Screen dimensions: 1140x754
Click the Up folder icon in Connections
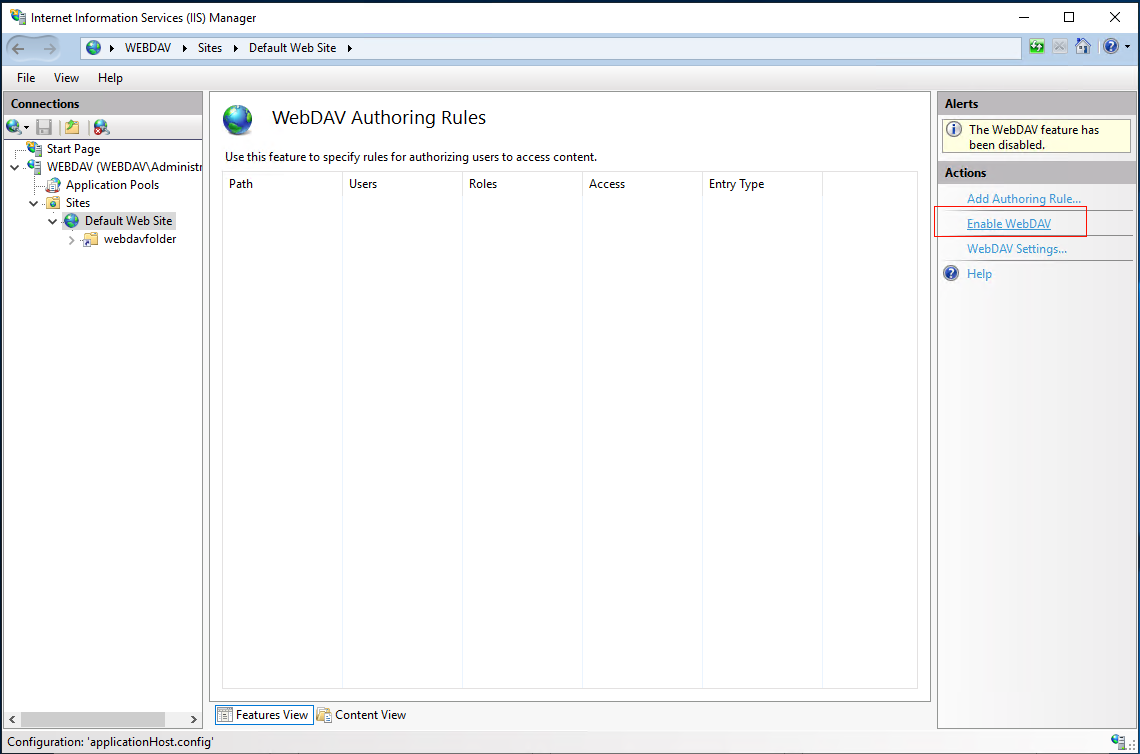(72, 127)
